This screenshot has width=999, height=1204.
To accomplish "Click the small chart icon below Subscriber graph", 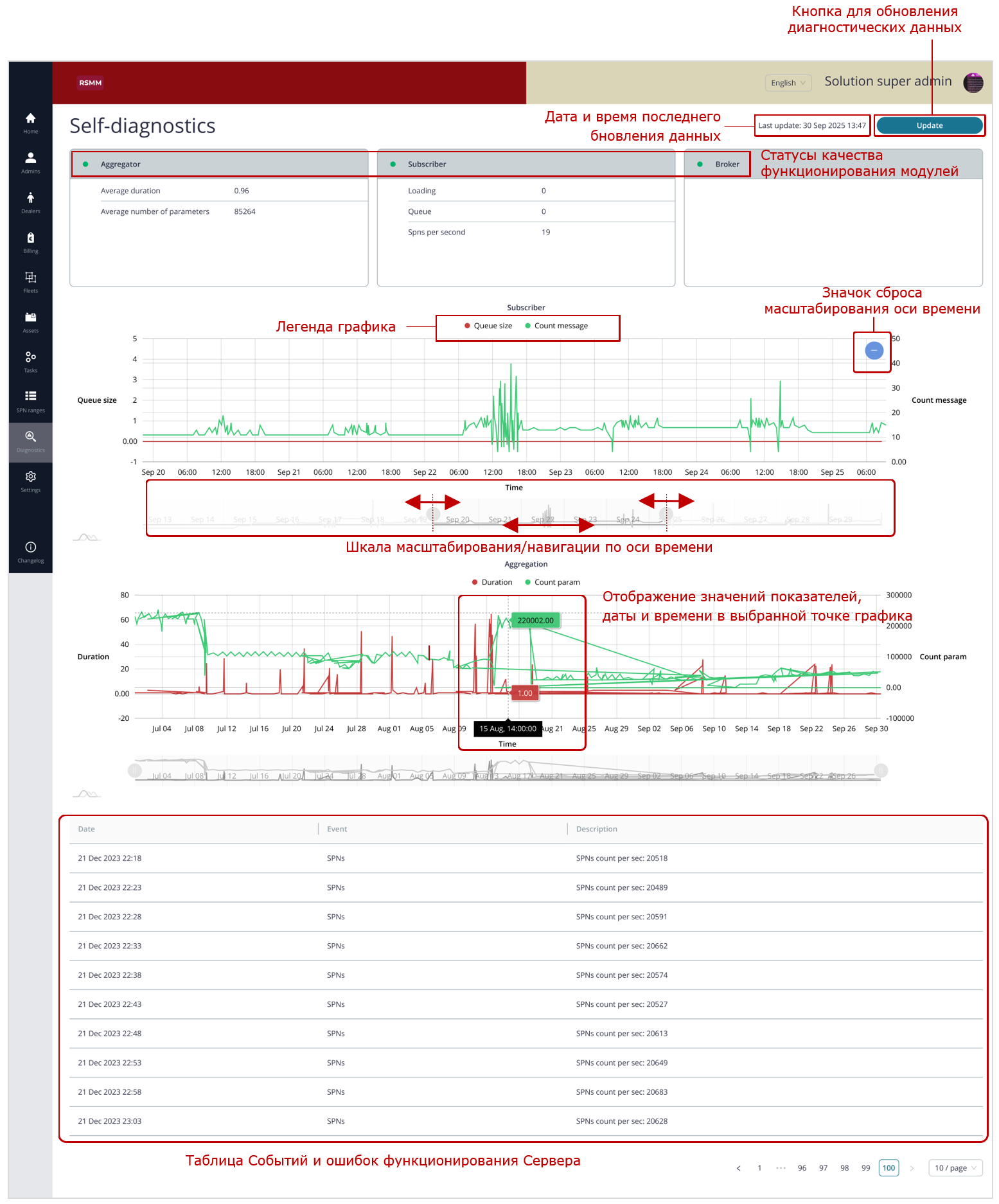I will [x=87, y=537].
